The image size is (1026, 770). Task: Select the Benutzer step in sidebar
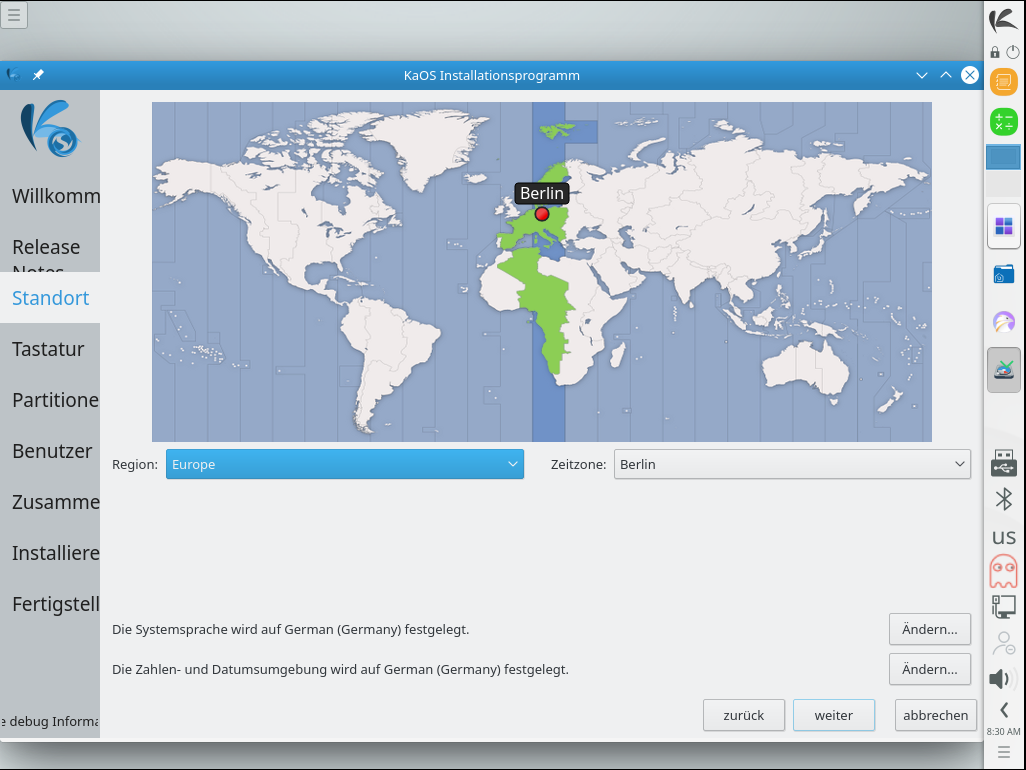(52, 451)
